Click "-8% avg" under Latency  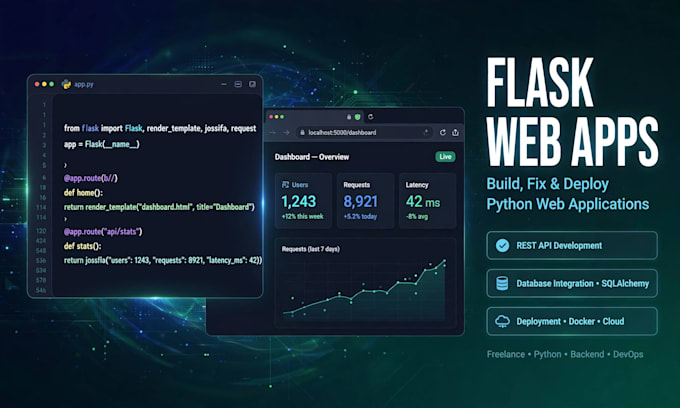[x=417, y=216]
